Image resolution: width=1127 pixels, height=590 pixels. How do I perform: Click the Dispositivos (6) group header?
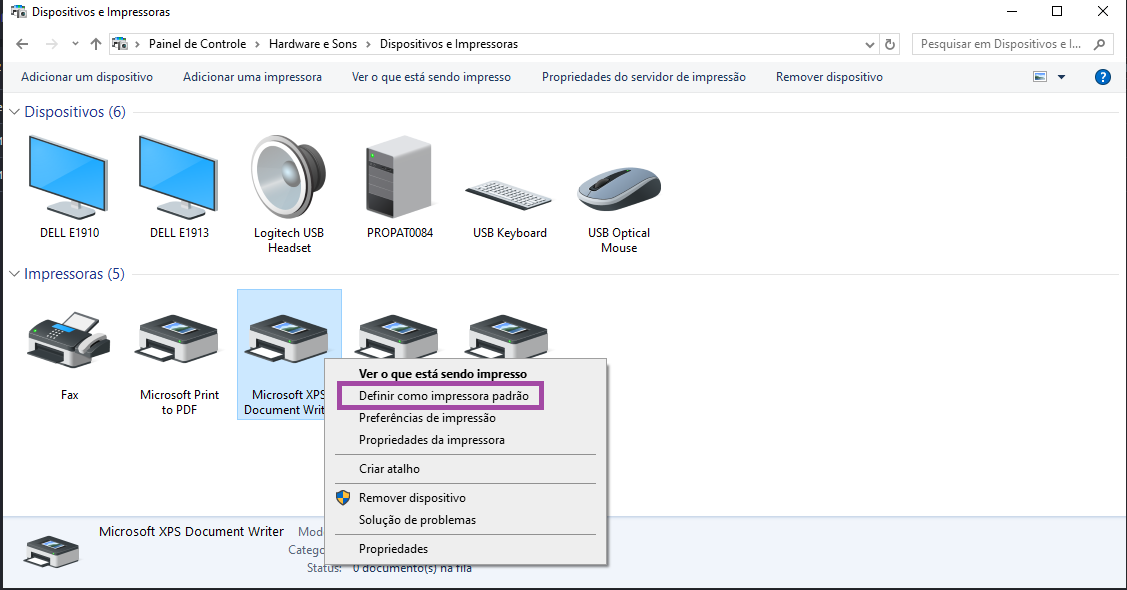click(x=75, y=111)
